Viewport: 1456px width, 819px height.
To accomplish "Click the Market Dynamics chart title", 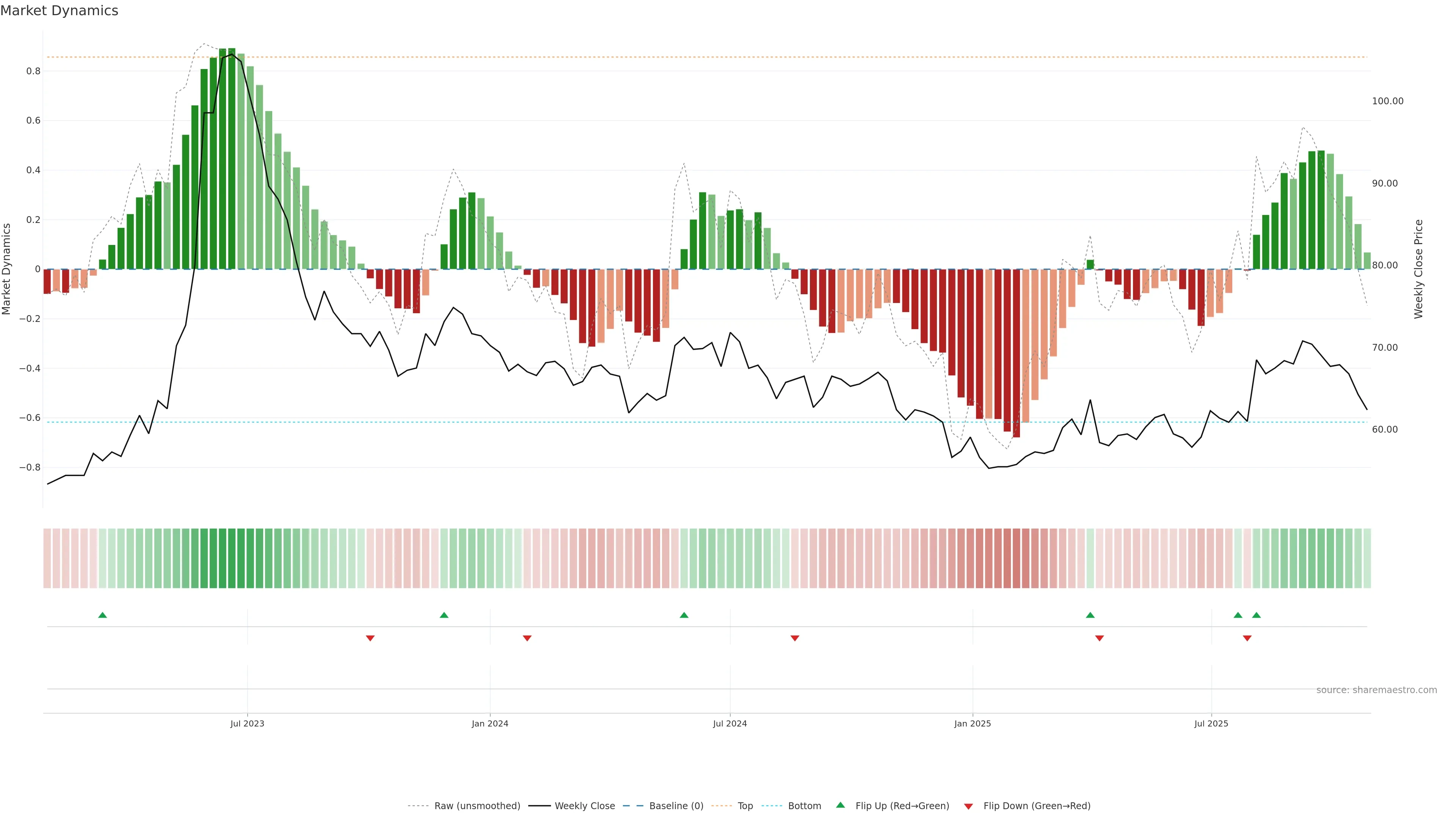I will pyautogui.click(x=60, y=11).
